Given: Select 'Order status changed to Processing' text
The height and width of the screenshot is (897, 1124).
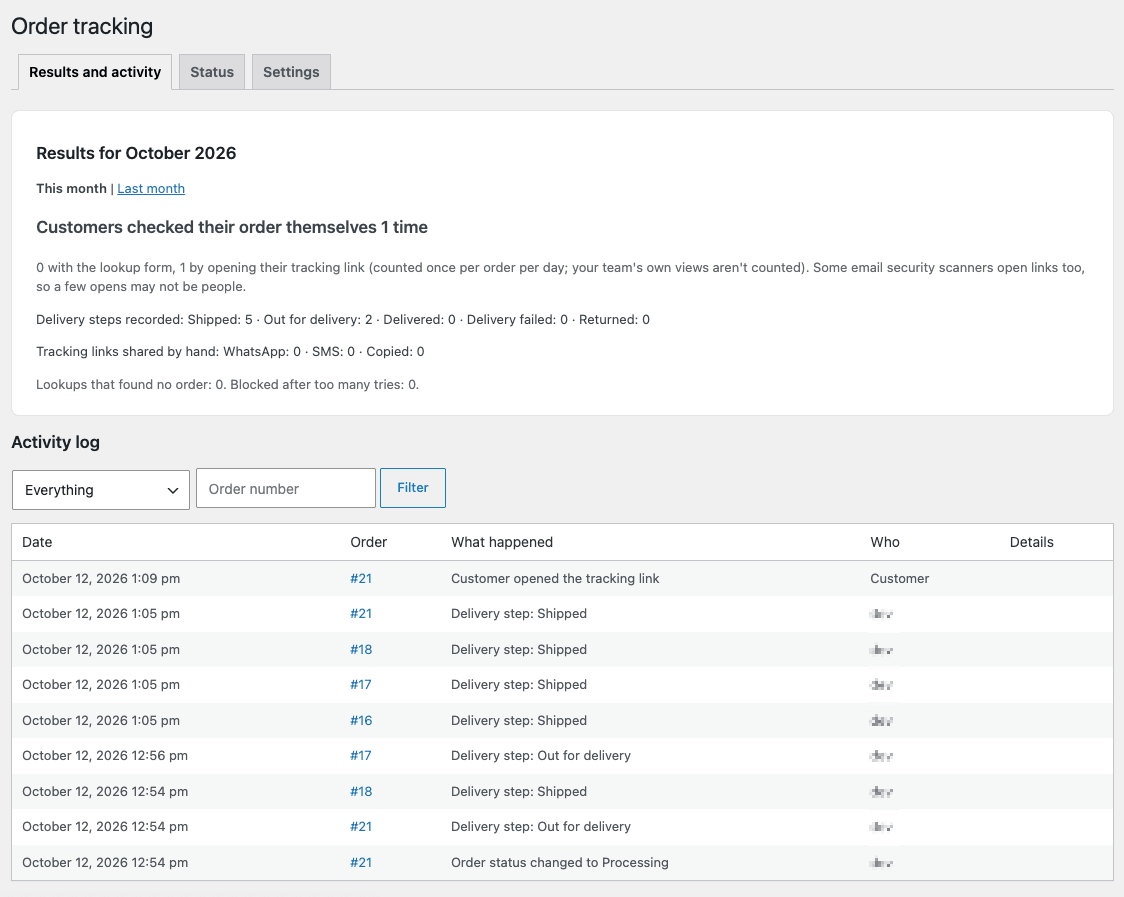Looking at the screenshot, I should point(560,863).
